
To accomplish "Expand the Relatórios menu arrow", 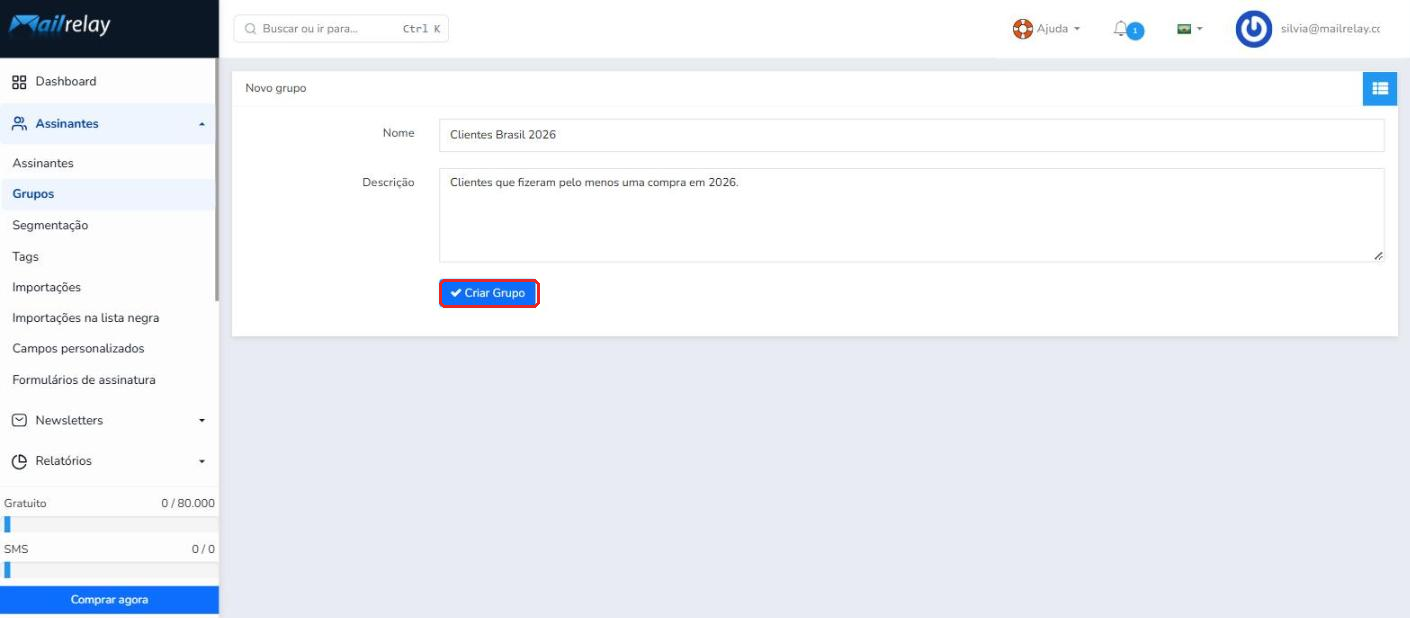I will point(202,462).
